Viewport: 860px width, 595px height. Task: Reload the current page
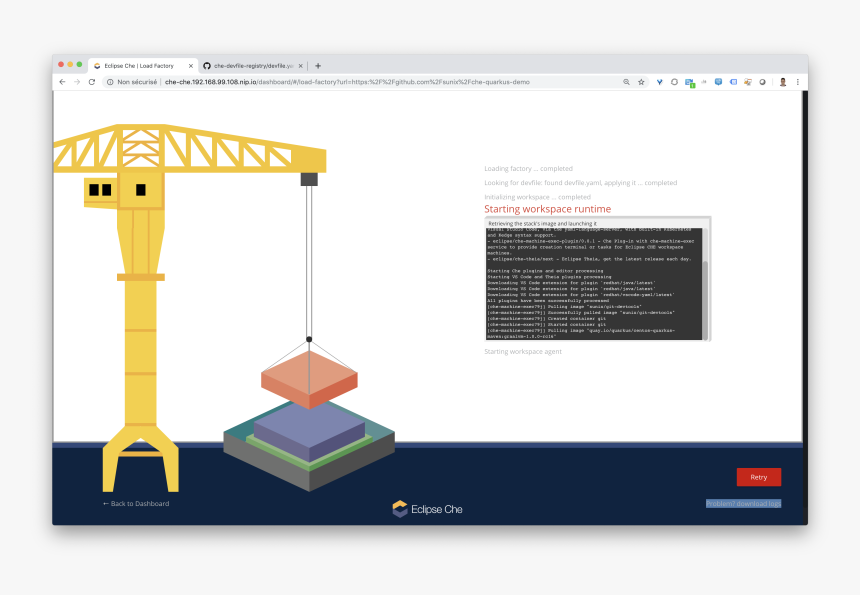(x=92, y=82)
